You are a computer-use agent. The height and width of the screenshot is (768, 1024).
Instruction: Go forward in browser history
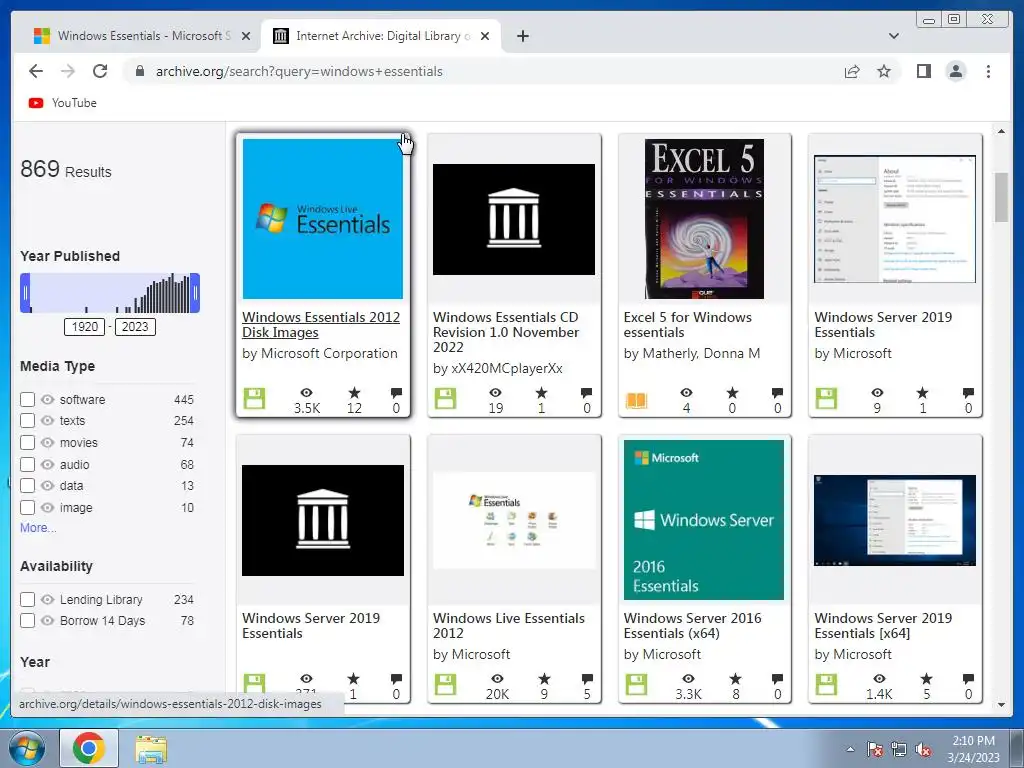(x=68, y=71)
